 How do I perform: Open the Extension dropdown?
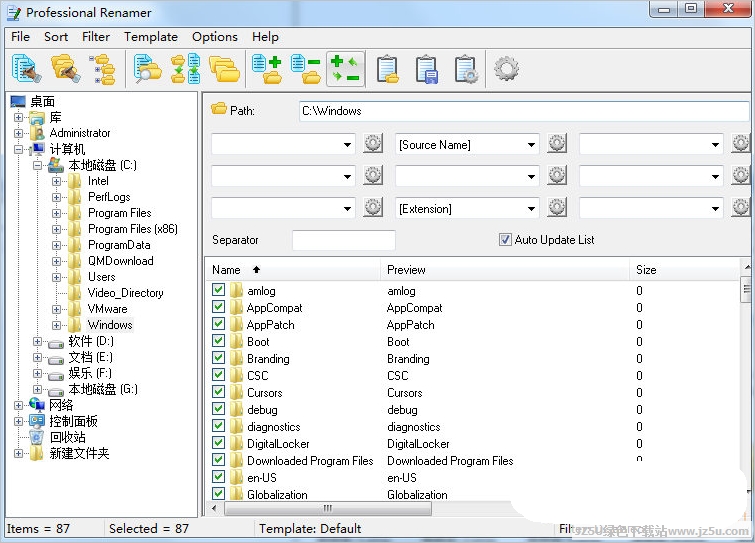(531, 209)
